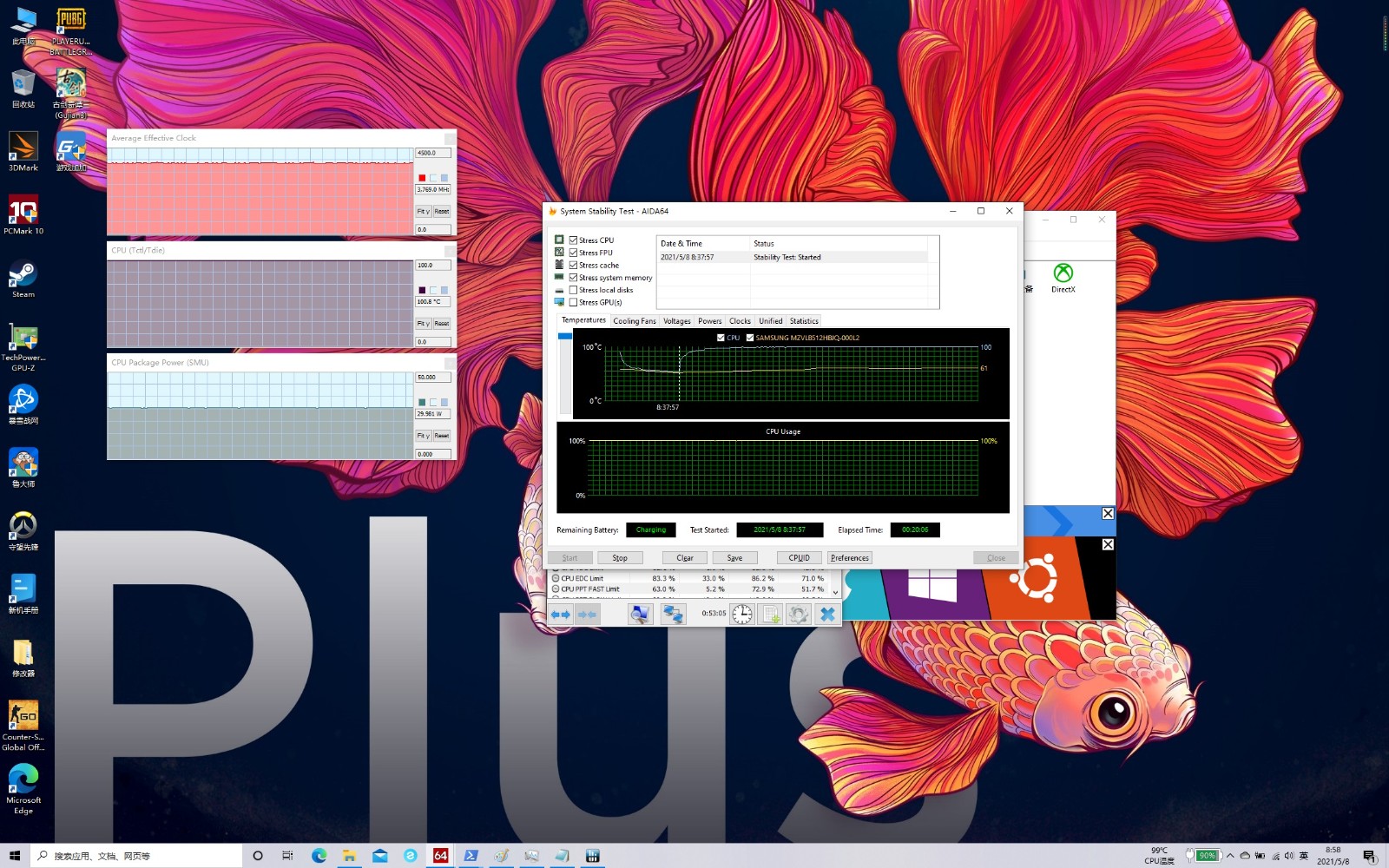Open the Clocks tab

[x=741, y=321]
